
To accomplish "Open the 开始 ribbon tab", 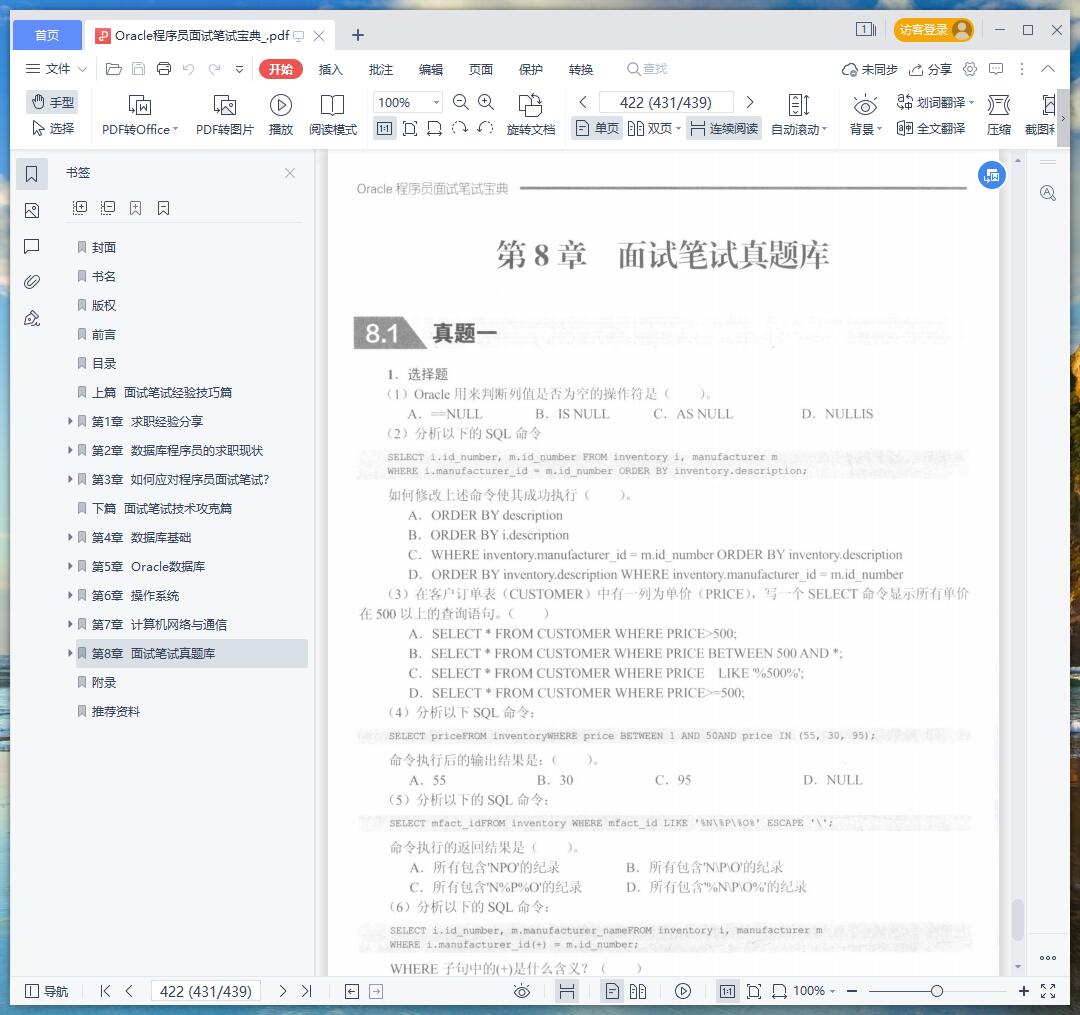I will coord(281,69).
